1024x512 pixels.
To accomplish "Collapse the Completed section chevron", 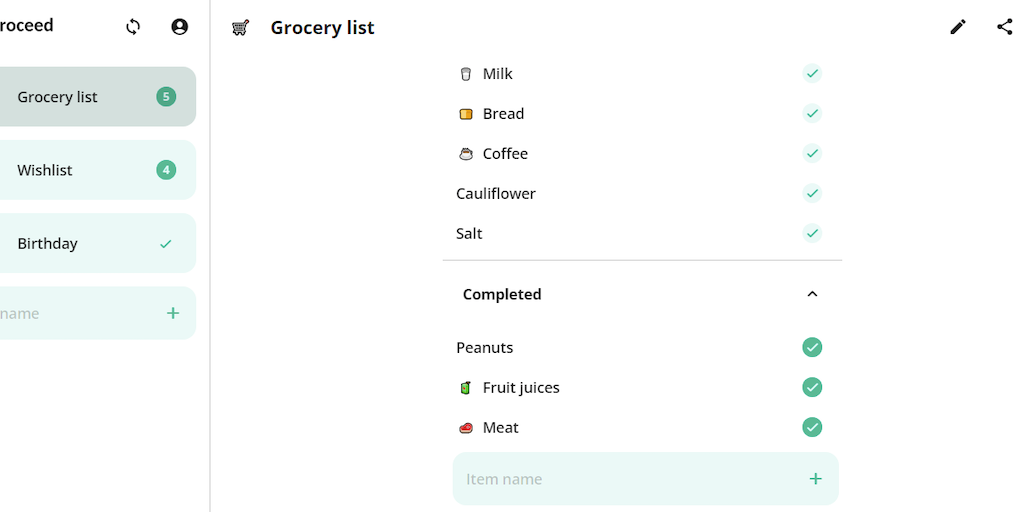I will click(x=812, y=294).
